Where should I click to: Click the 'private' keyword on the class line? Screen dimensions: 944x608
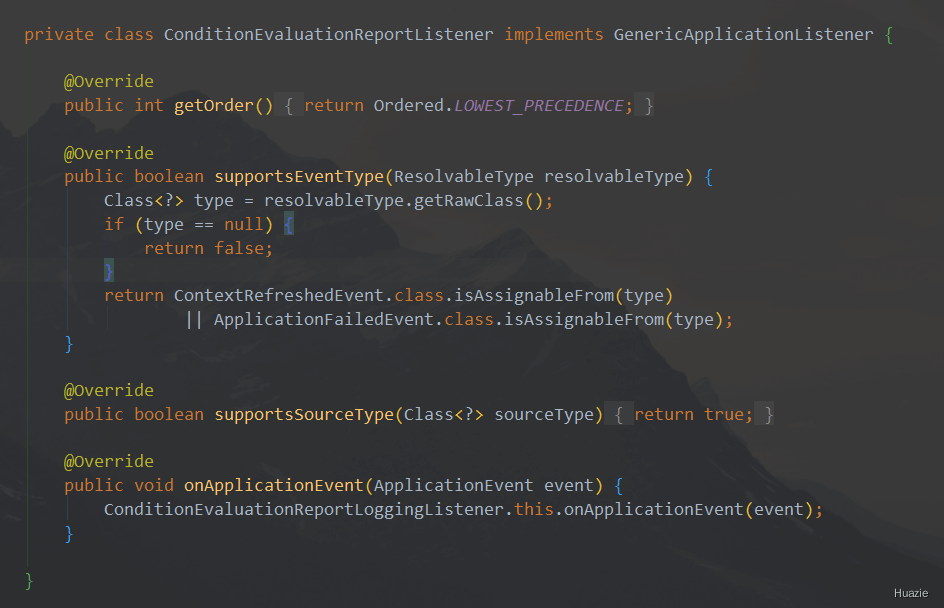pos(59,34)
